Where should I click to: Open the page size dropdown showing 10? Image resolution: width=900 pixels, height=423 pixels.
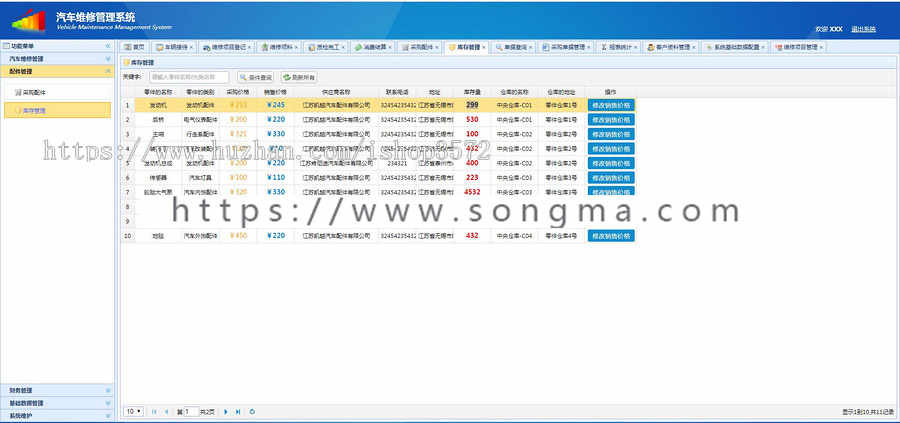point(134,412)
